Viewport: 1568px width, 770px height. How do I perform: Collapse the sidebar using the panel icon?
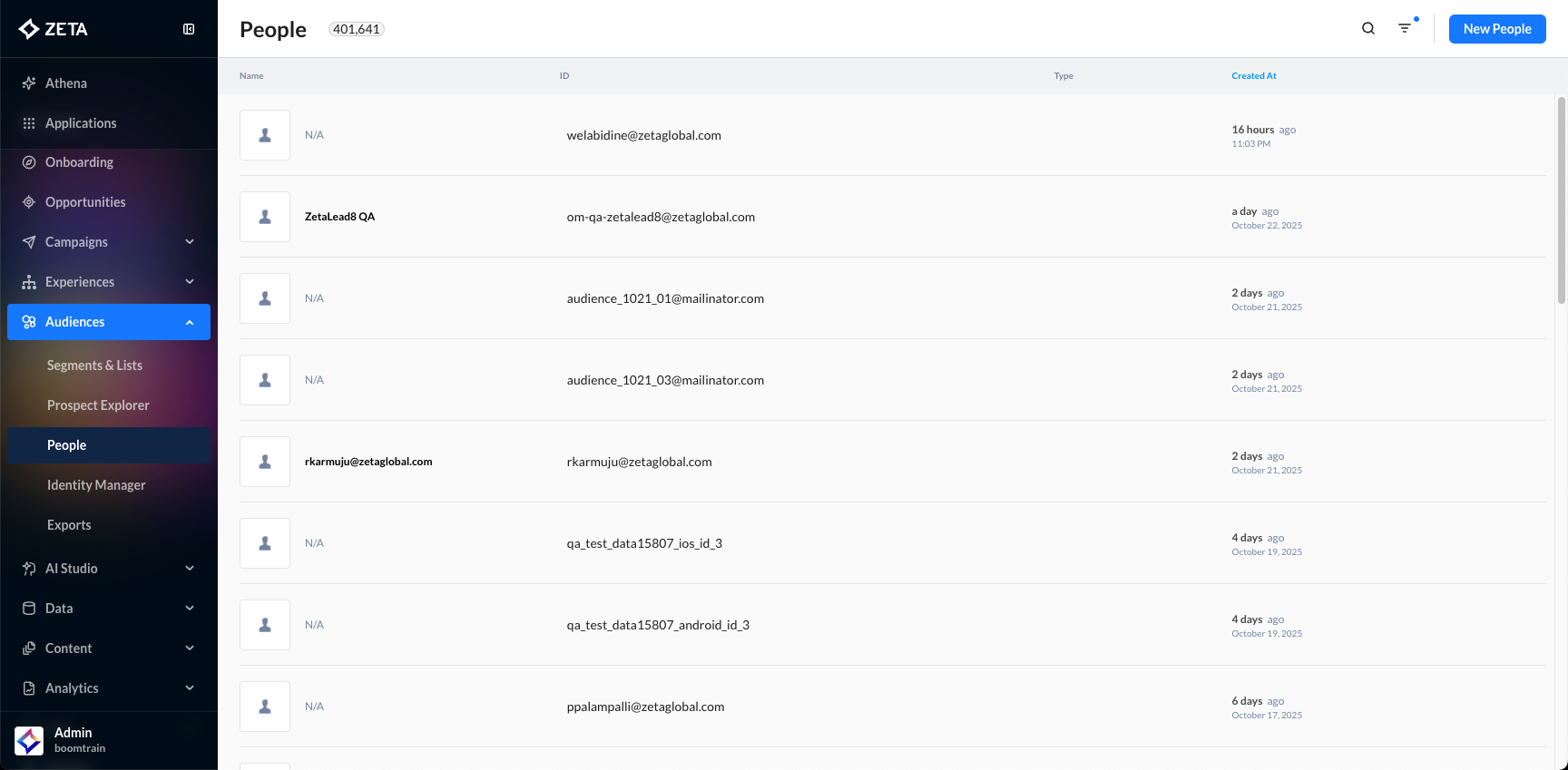(189, 29)
